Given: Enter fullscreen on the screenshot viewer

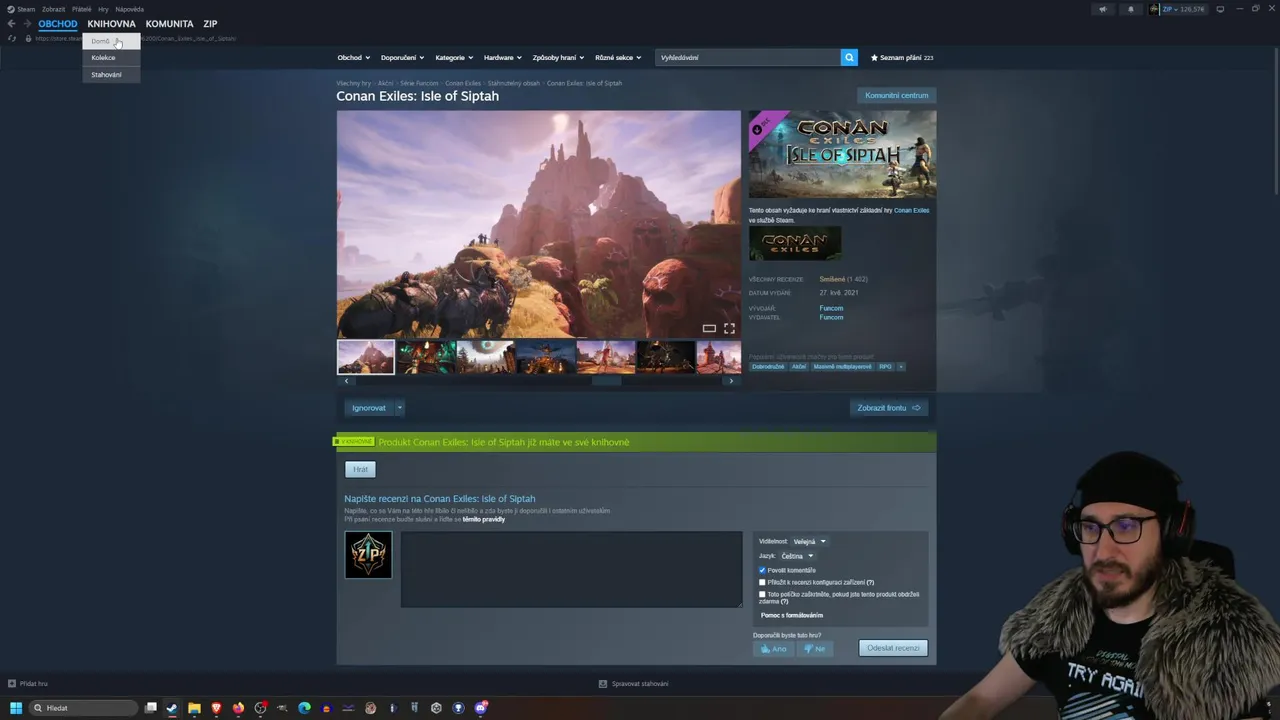Looking at the screenshot, I should [x=729, y=328].
